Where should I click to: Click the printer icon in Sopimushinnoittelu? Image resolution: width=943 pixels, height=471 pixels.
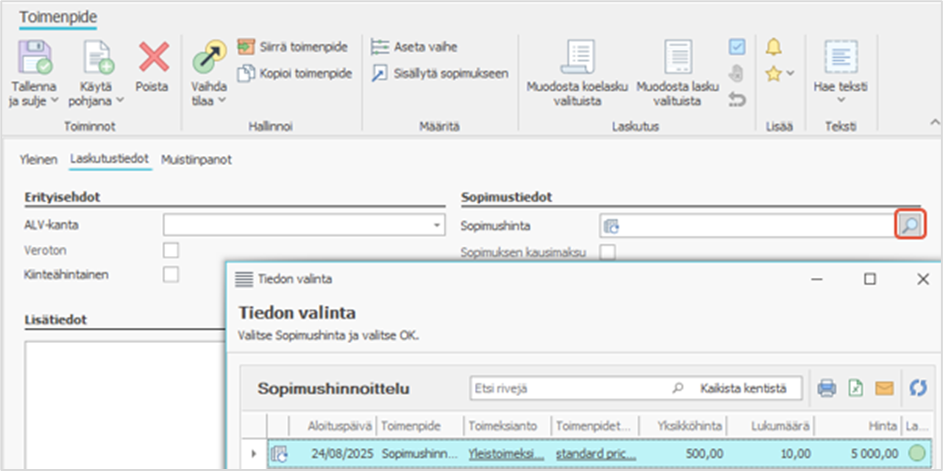click(827, 388)
